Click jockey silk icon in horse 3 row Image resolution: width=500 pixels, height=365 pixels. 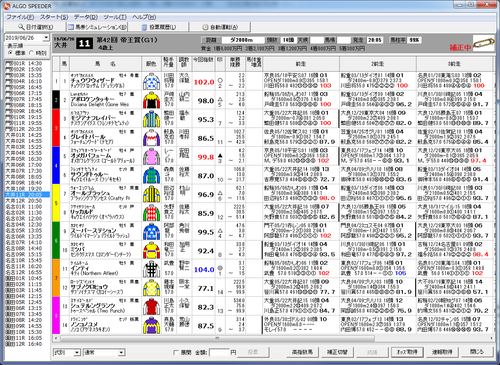click(151, 119)
